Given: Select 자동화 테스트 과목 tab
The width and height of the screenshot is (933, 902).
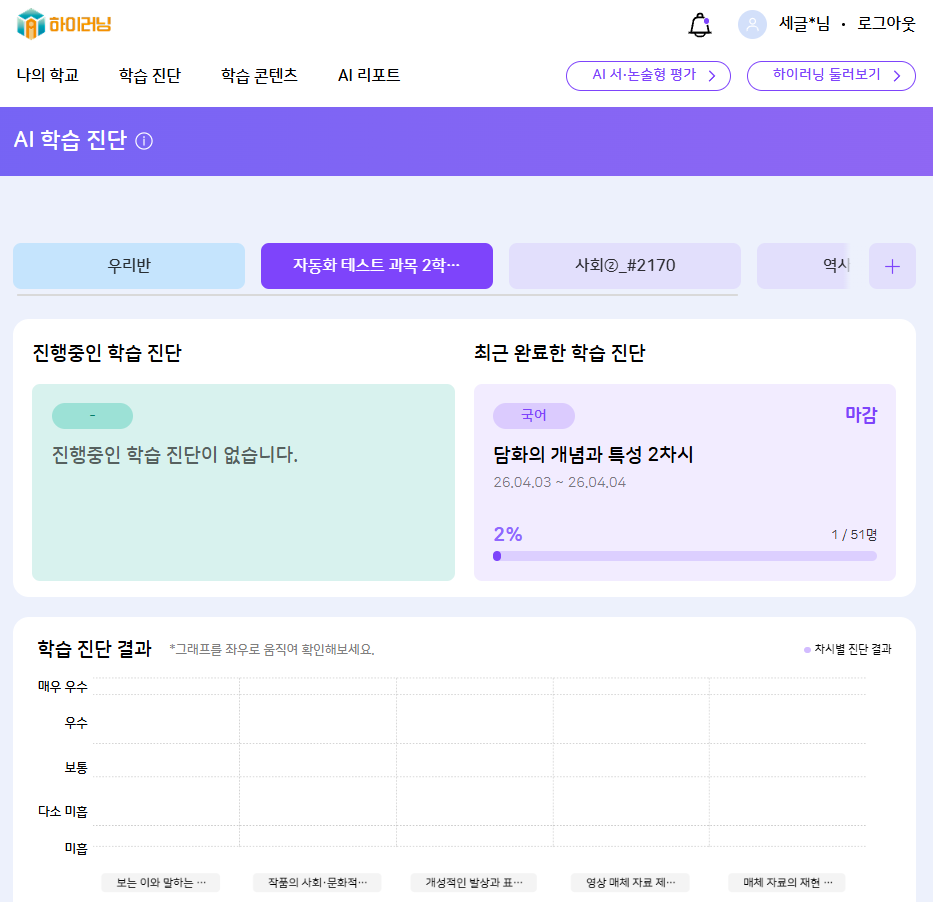Looking at the screenshot, I should [x=377, y=266].
